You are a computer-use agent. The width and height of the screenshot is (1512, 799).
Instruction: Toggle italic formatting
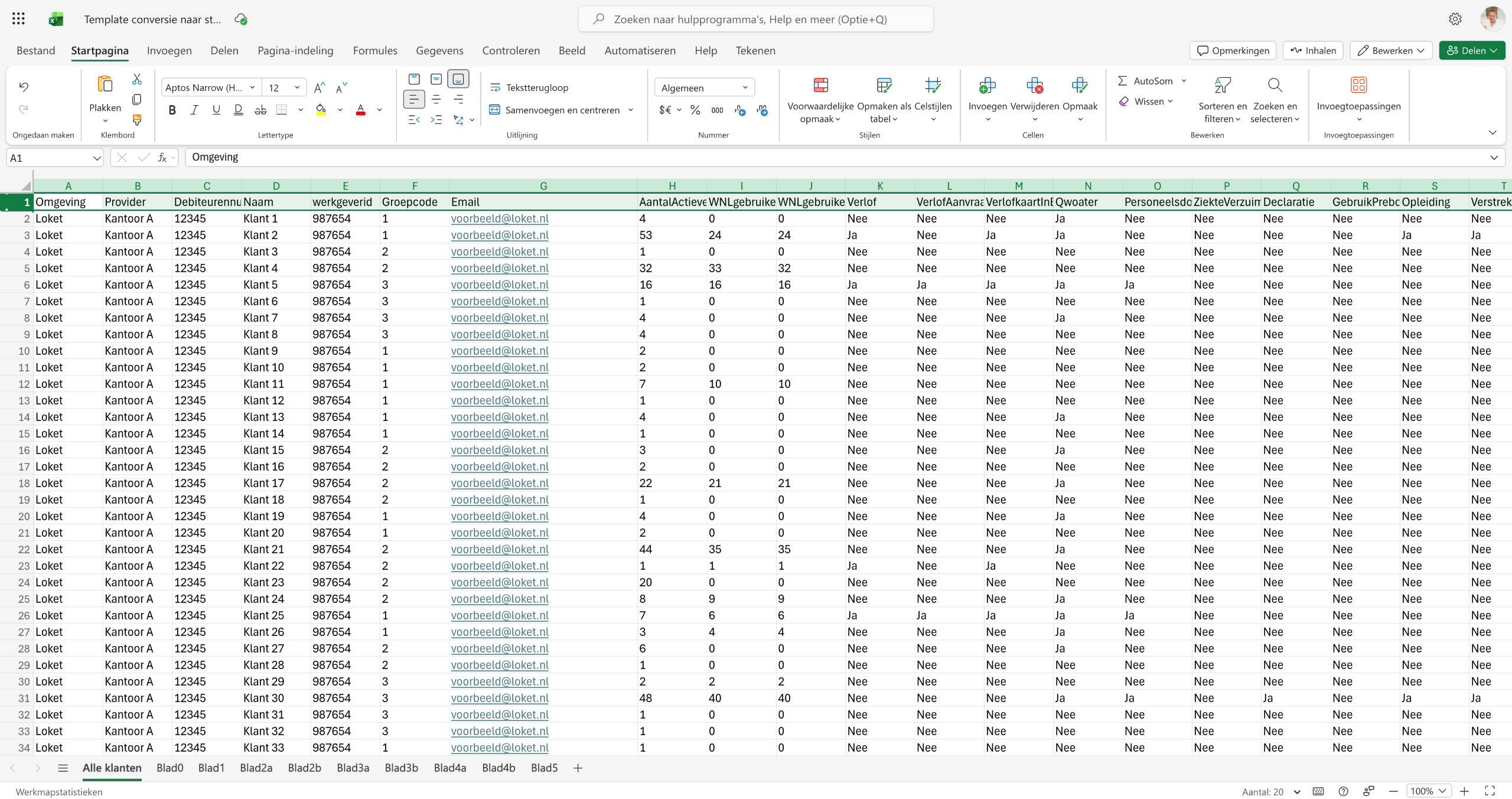pyautogui.click(x=194, y=110)
